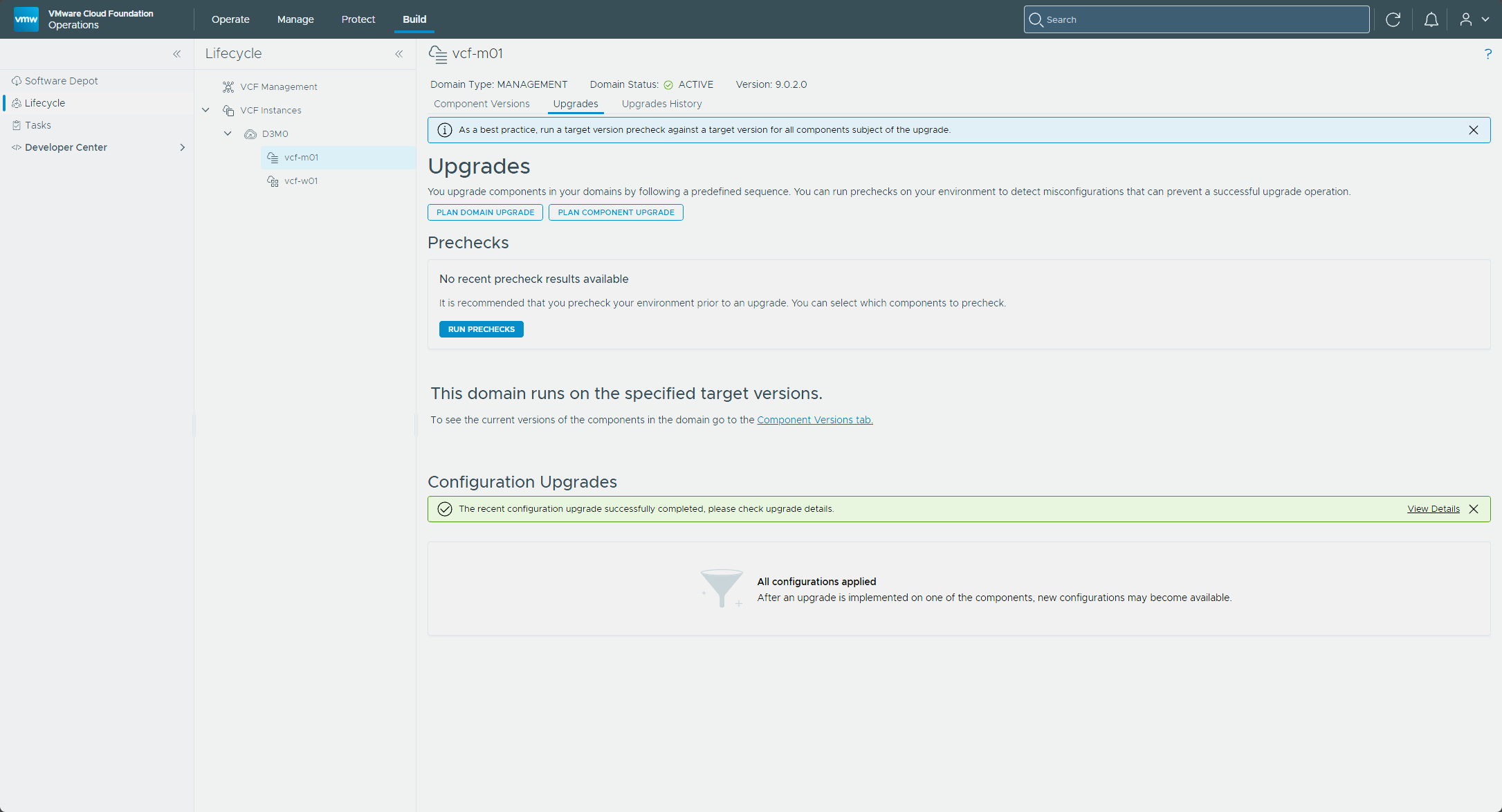Open the Protect menu
Image resolution: width=1502 pixels, height=812 pixels.
point(358,19)
